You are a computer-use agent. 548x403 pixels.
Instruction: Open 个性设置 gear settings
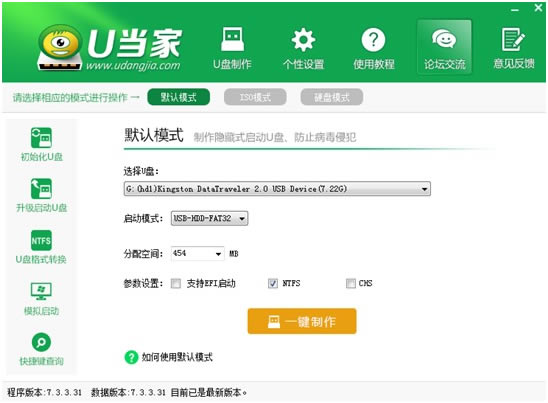pos(303,48)
